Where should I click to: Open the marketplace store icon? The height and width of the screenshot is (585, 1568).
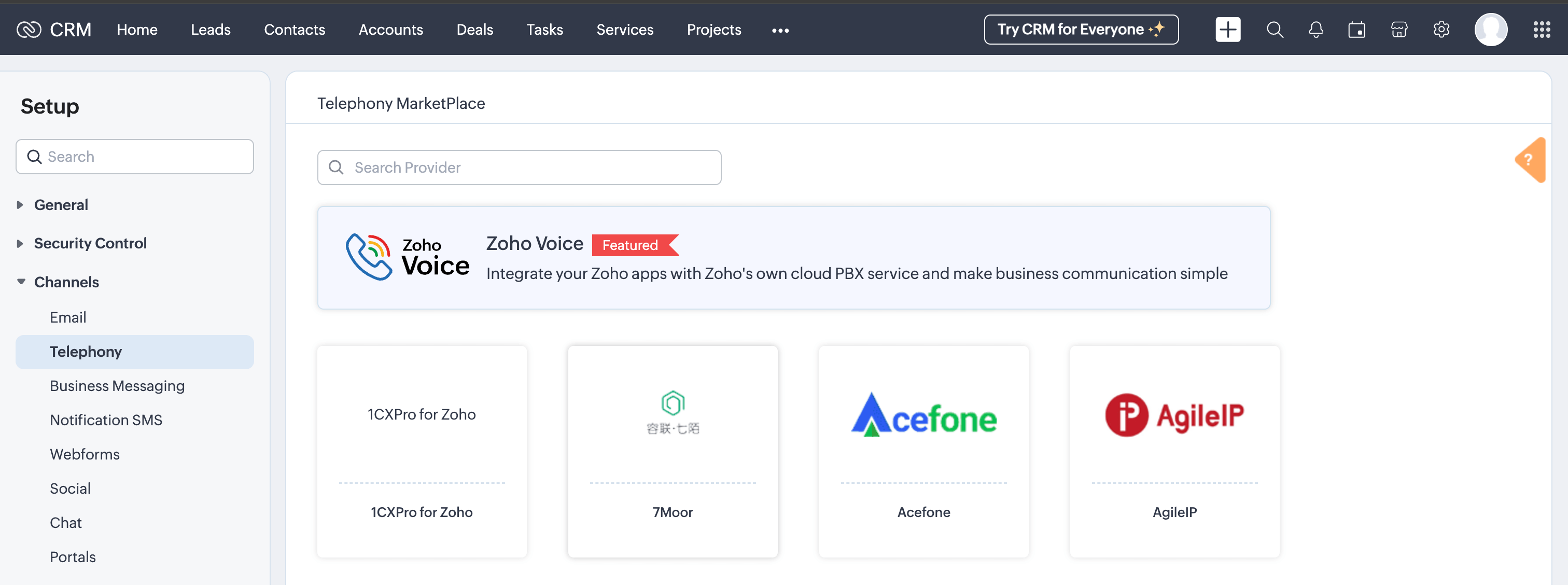coord(1399,29)
